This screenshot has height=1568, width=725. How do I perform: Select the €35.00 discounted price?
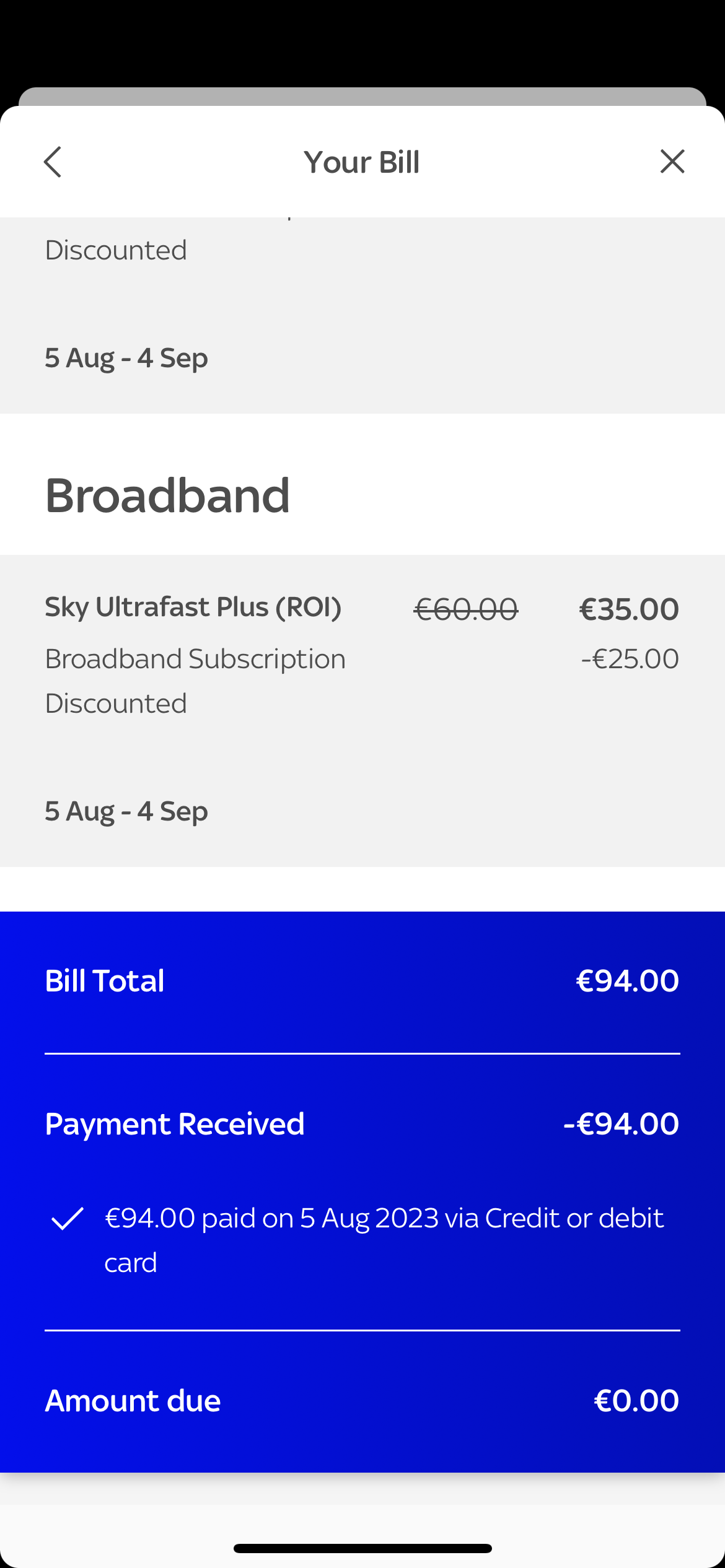click(630, 609)
